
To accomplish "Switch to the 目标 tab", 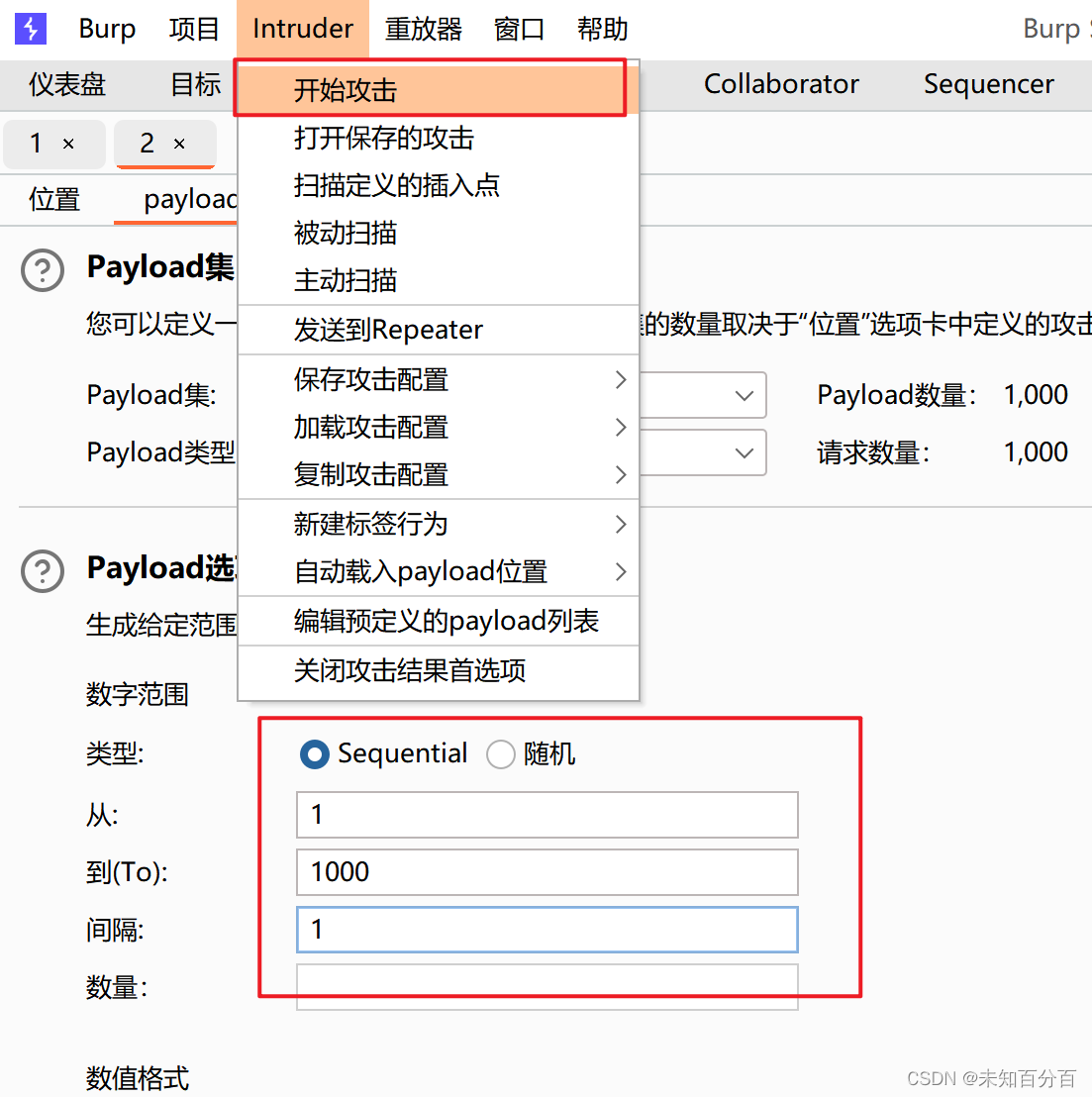I will 196,85.
